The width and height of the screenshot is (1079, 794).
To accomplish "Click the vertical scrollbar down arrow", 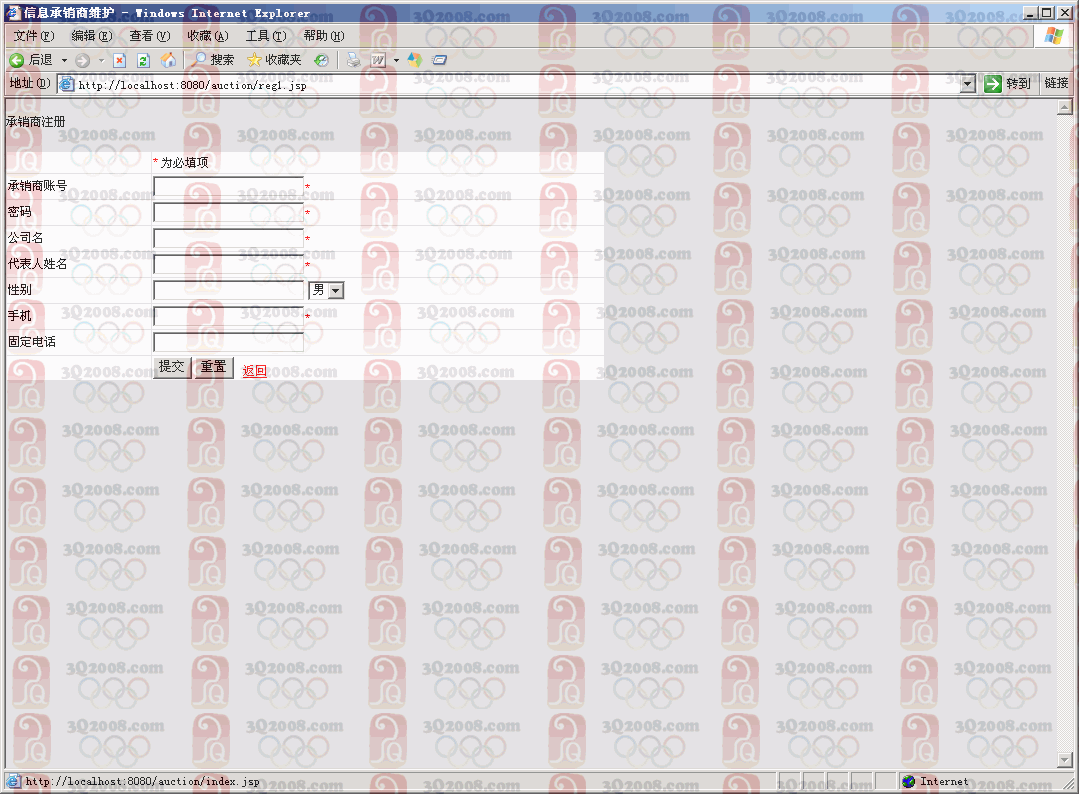I will point(1065,760).
